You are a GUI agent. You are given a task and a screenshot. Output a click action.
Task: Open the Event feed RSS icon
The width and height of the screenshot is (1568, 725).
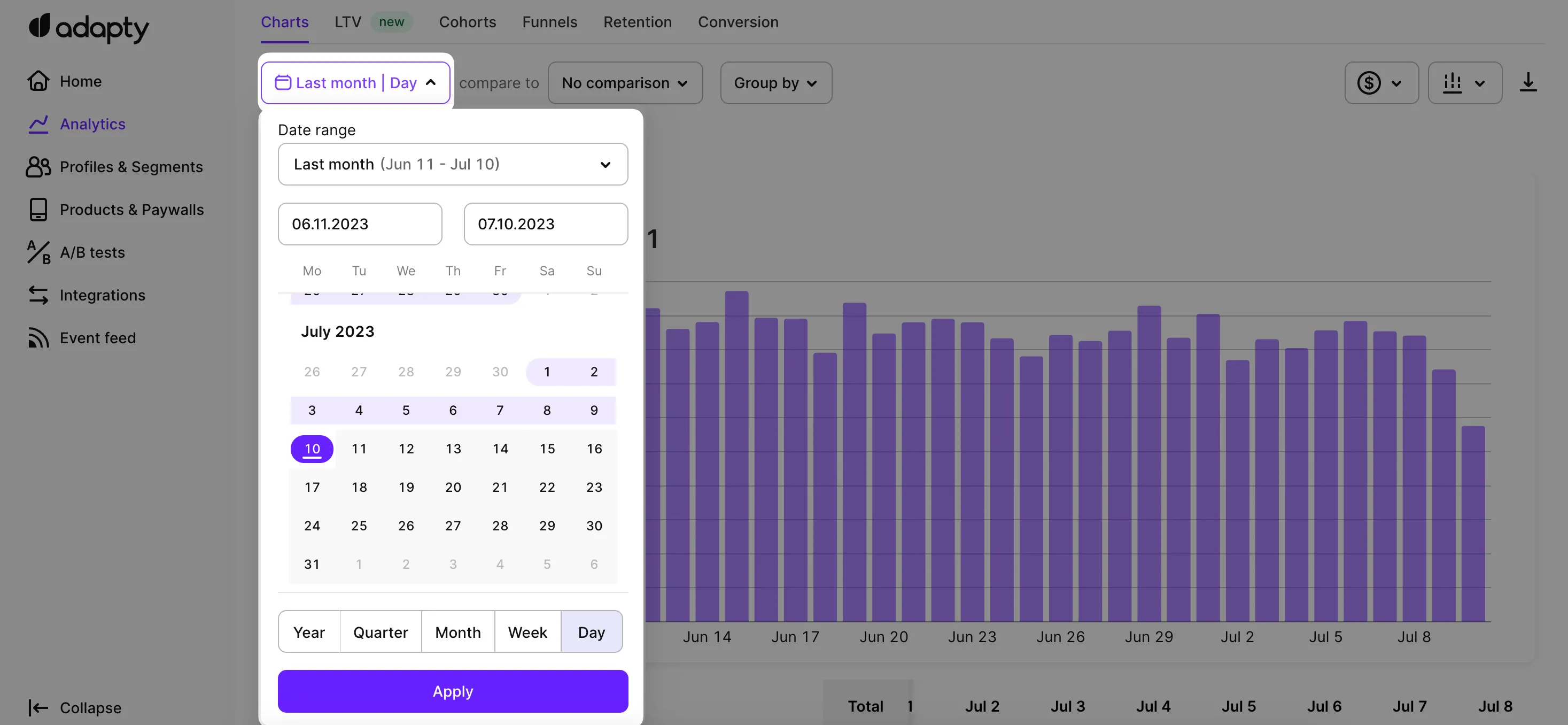coord(38,338)
